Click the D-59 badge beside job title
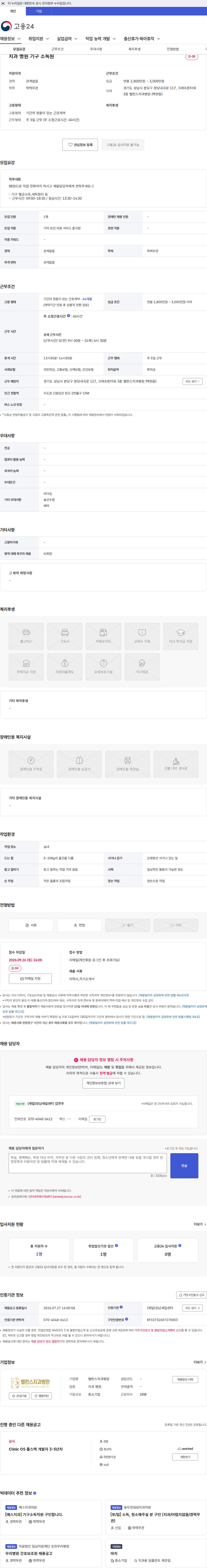This screenshot has height=1568, width=207. [x=192, y=57]
